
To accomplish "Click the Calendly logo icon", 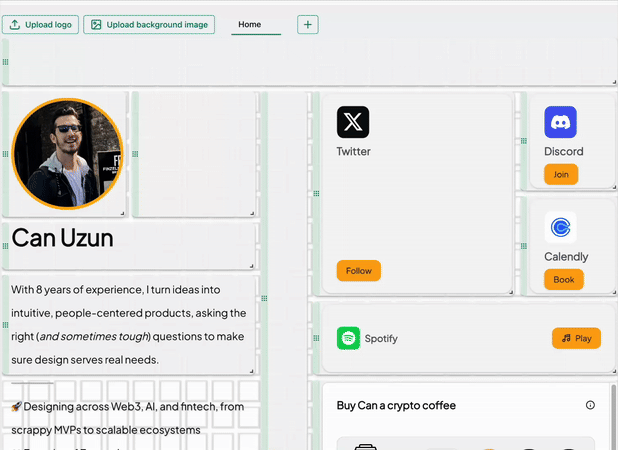I will tap(560, 227).
